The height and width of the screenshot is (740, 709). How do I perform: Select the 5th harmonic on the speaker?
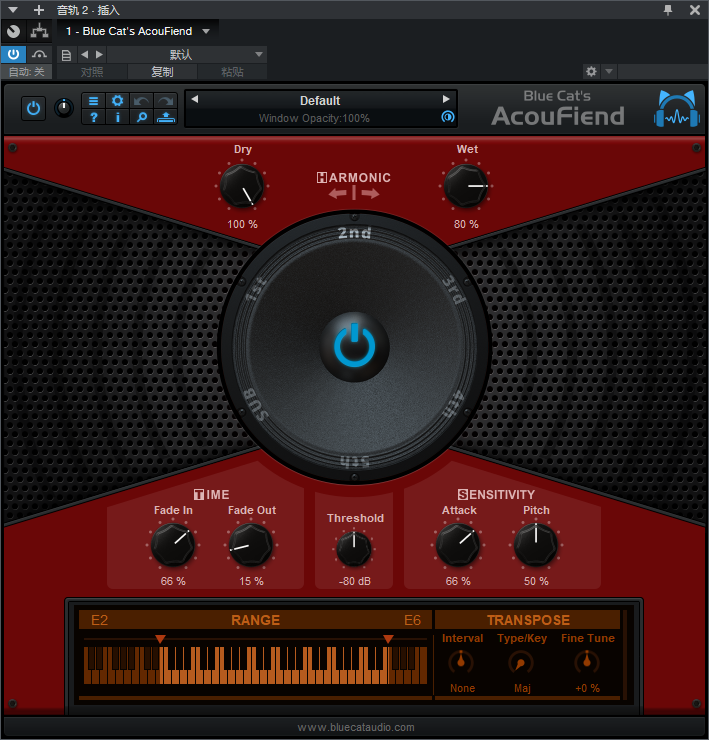click(x=354, y=462)
